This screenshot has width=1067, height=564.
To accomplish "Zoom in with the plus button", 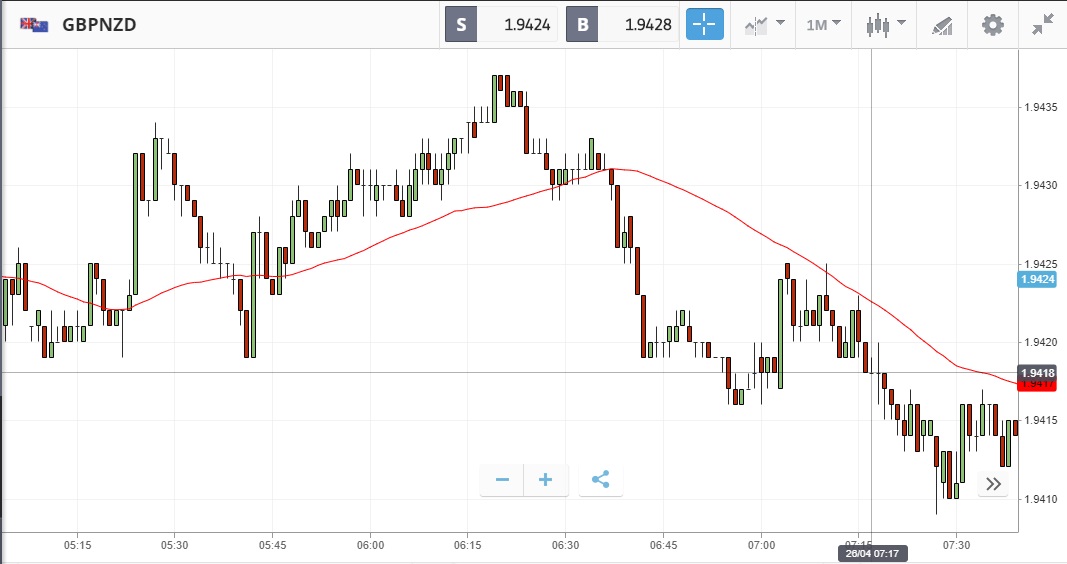I will (546, 480).
